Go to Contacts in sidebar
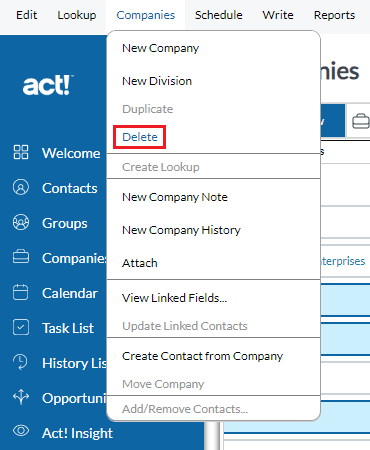 click(x=70, y=188)
